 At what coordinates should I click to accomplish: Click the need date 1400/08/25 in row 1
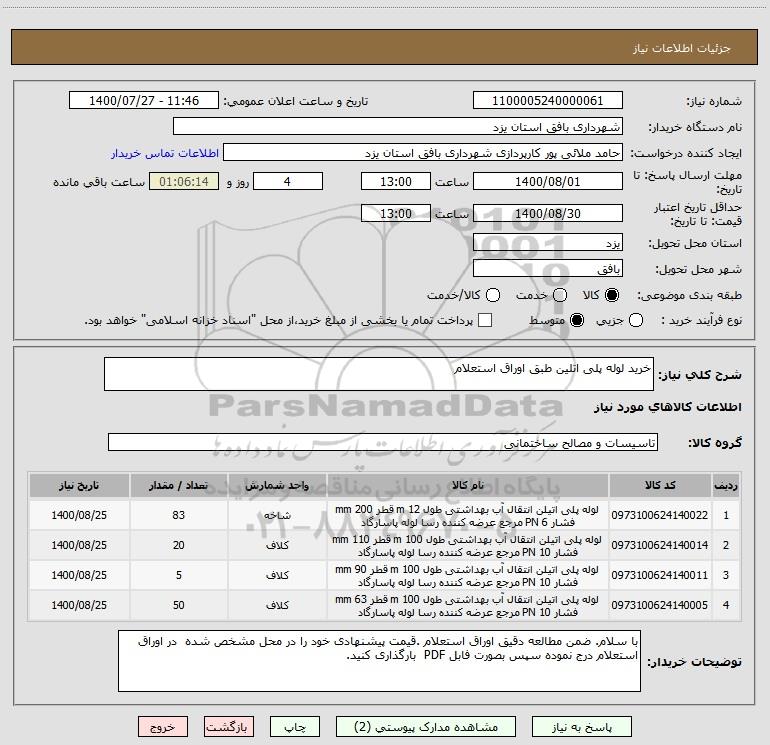pos(79,515)
